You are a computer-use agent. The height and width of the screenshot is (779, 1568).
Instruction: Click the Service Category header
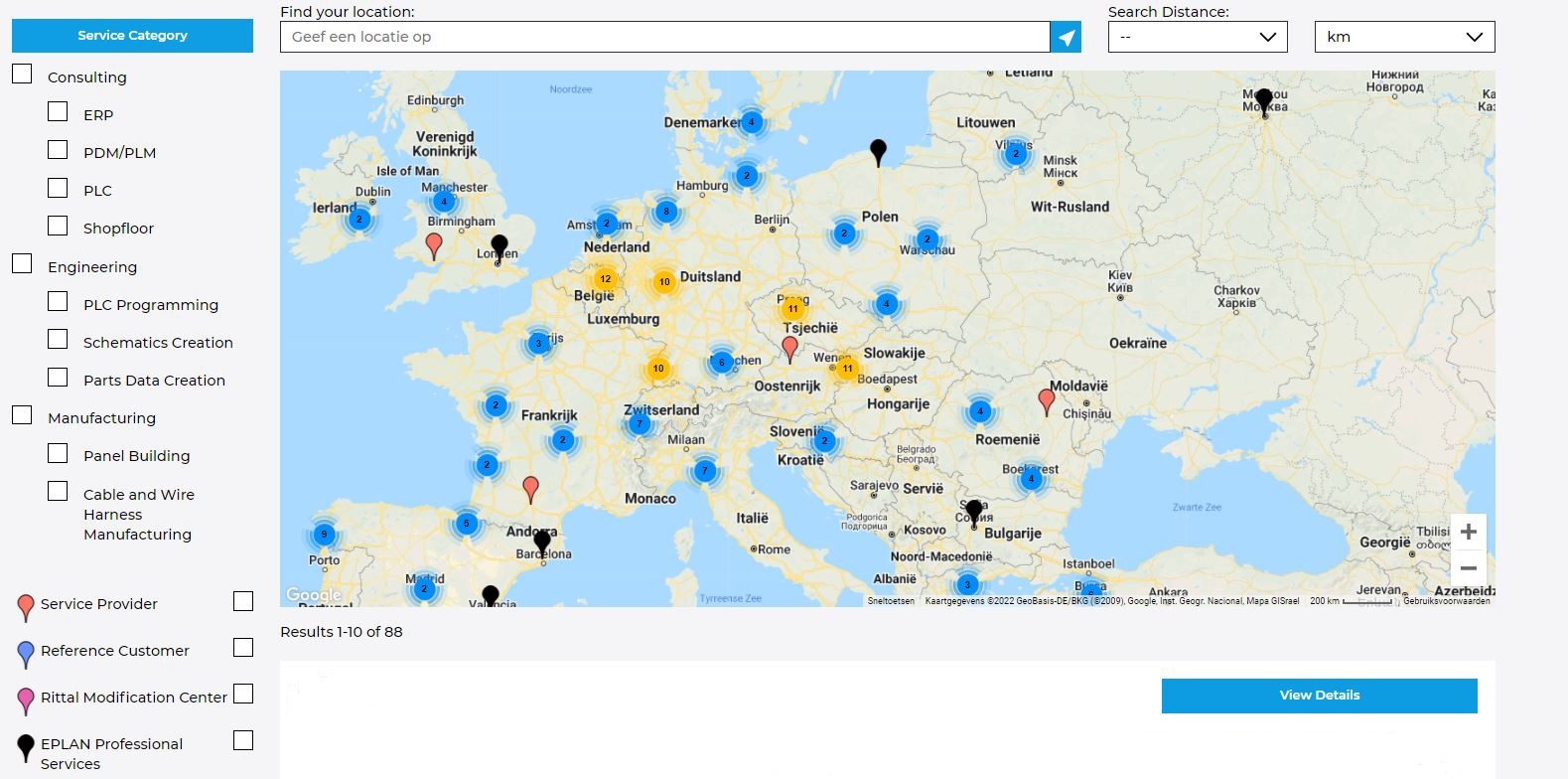(132, 36)
